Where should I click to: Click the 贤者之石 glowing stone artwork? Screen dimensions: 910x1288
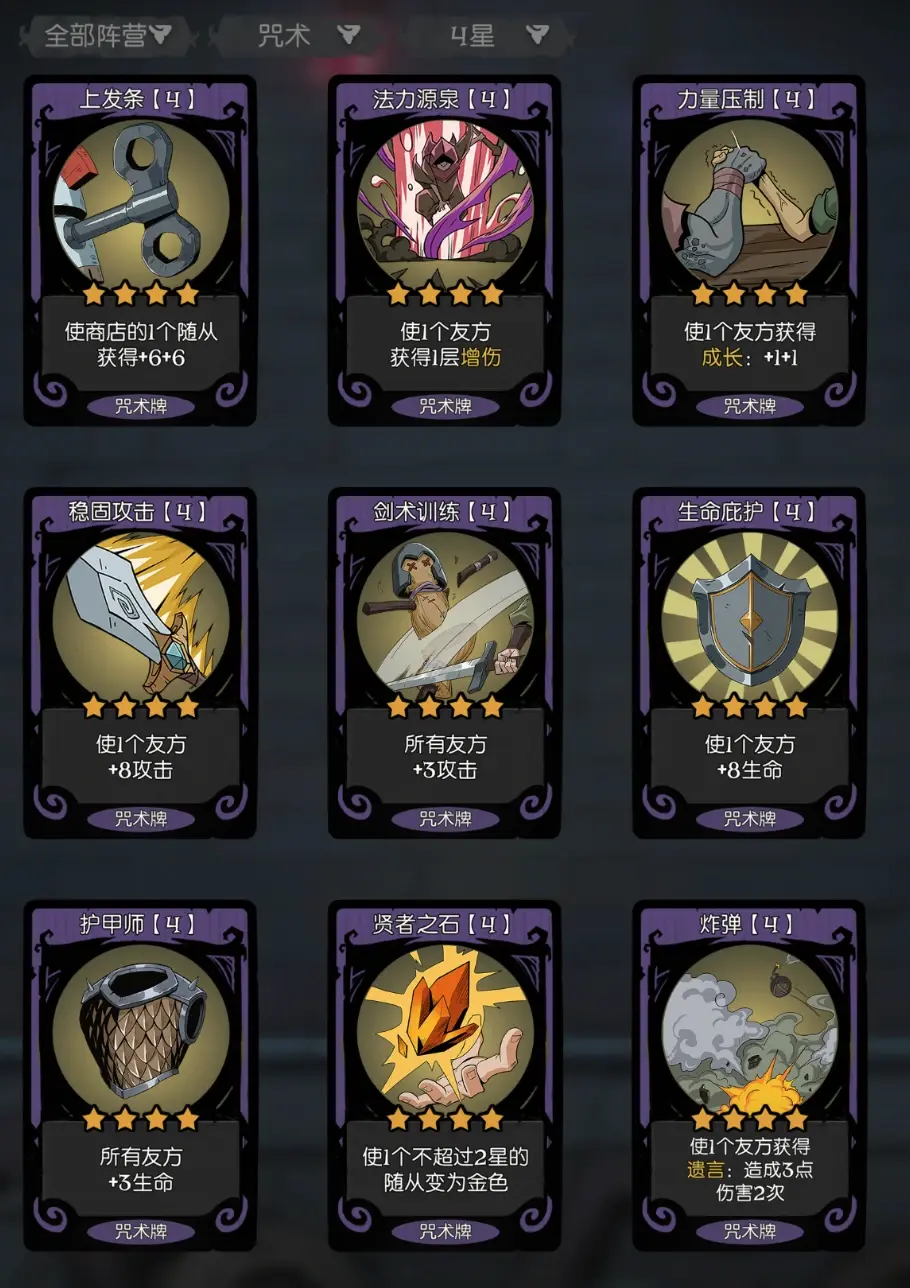(444, 1029)
